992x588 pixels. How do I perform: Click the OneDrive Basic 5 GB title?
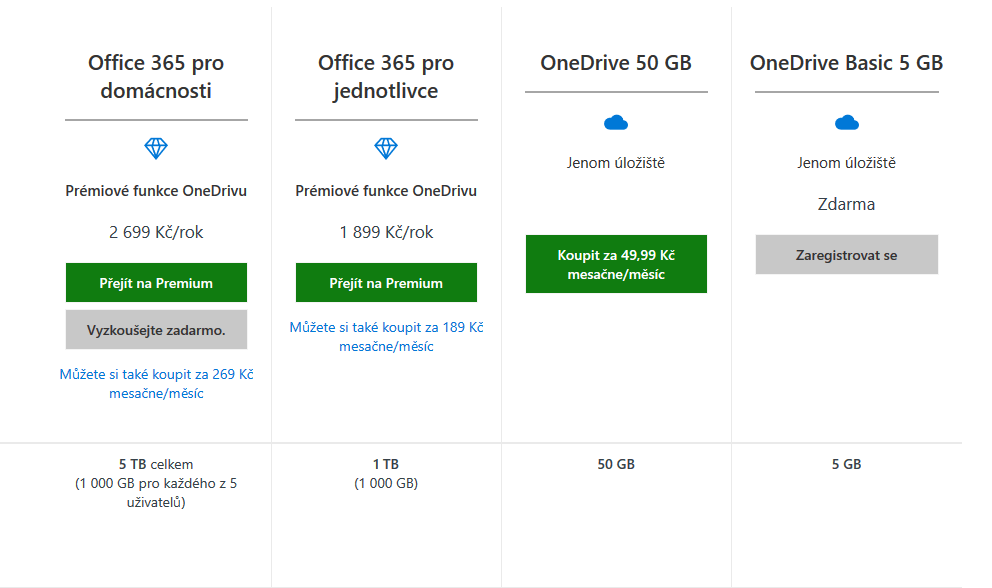[x=846, y=63]
